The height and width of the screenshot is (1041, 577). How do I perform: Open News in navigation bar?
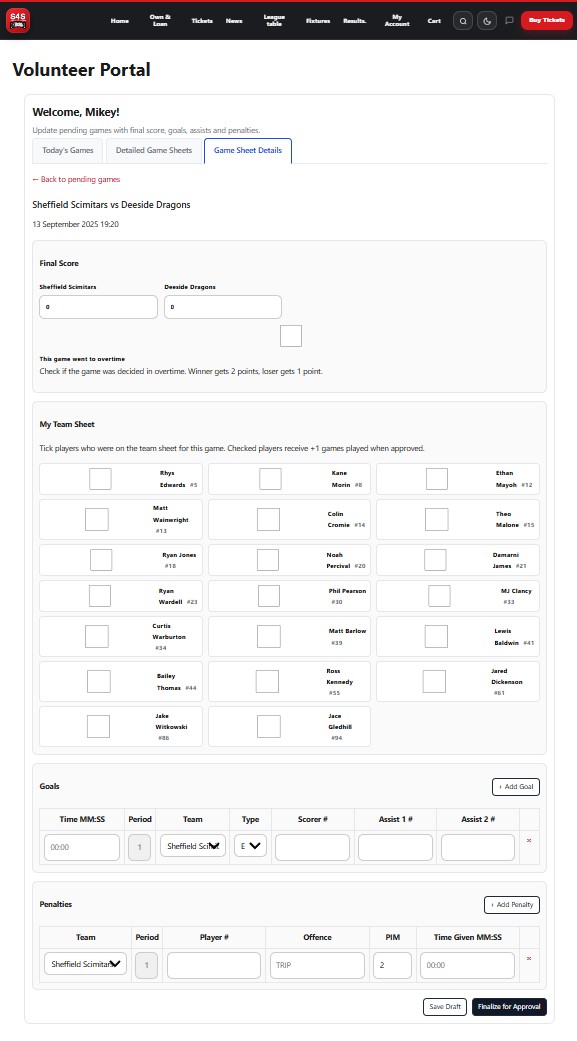point(234,21)
